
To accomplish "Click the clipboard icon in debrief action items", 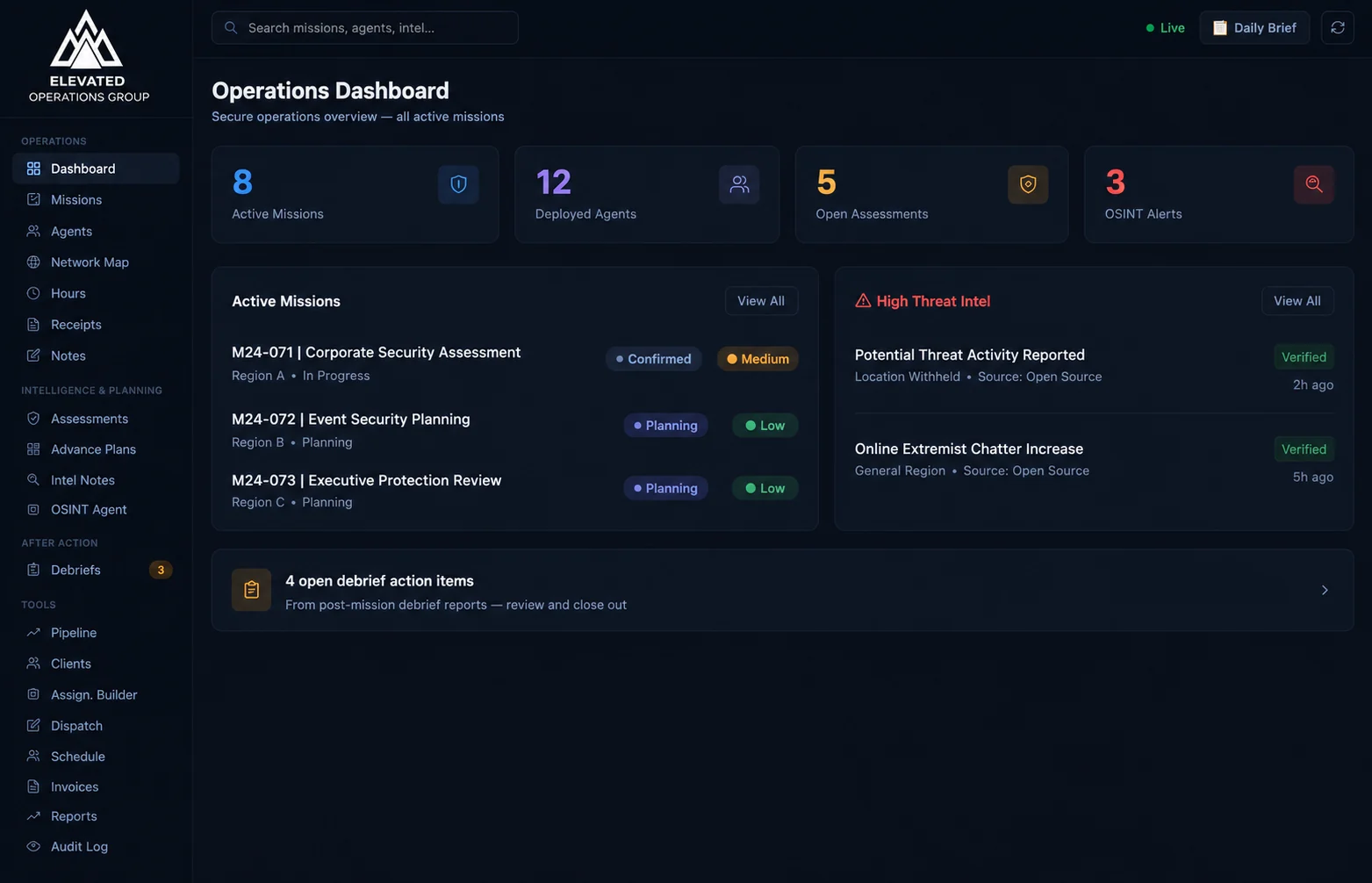I will coord(251,590).
